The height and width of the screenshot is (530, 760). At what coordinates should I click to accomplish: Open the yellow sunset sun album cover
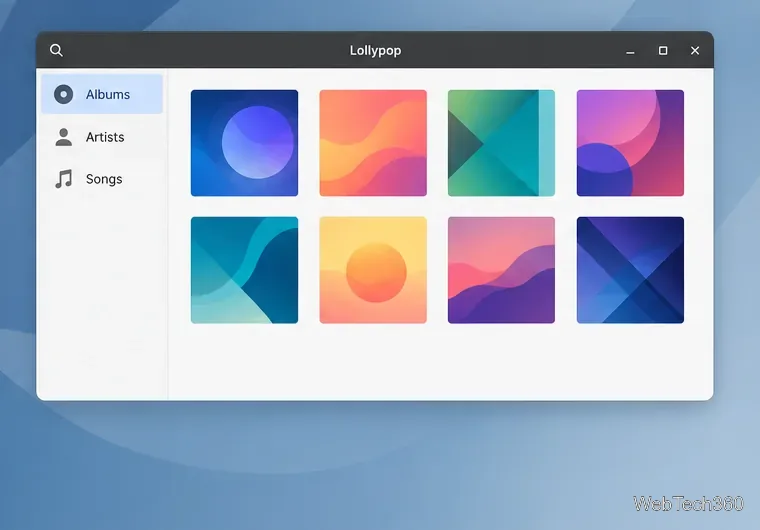[x=373, y=270]
